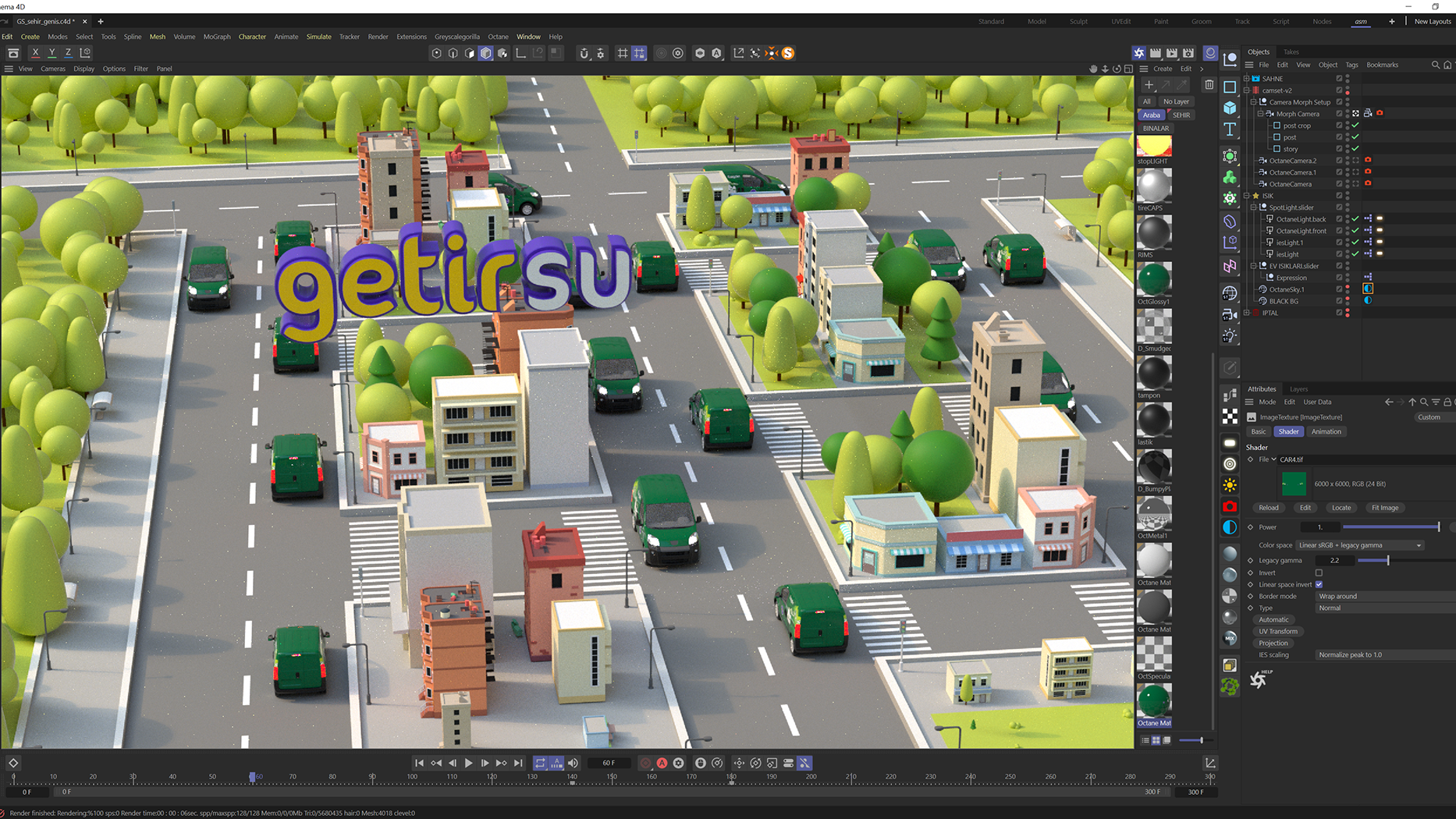Click the UV Transform button
Viewport: 1456px width, 819px height.
click(1278, 631)
